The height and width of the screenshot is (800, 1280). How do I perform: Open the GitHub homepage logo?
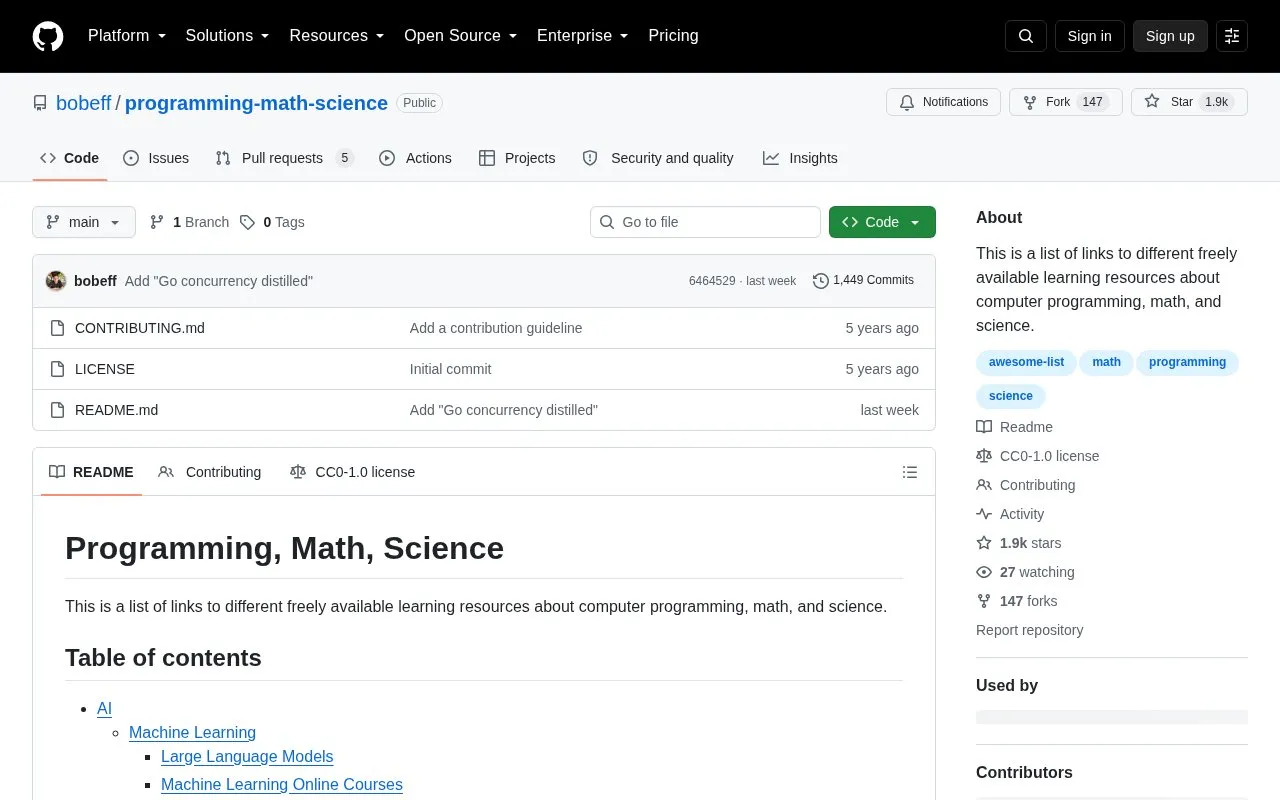pyautogui.click(x=48, y=36)
